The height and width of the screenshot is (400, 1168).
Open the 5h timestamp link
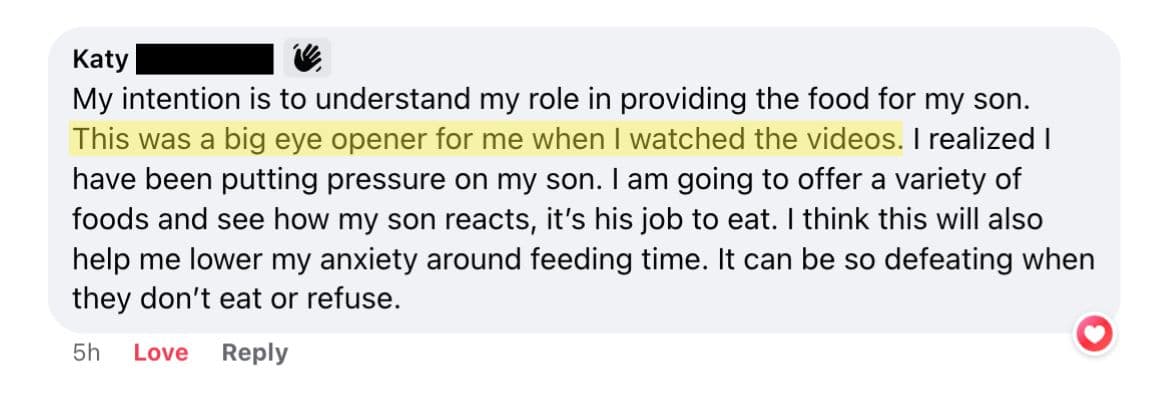tap(86, 352)
